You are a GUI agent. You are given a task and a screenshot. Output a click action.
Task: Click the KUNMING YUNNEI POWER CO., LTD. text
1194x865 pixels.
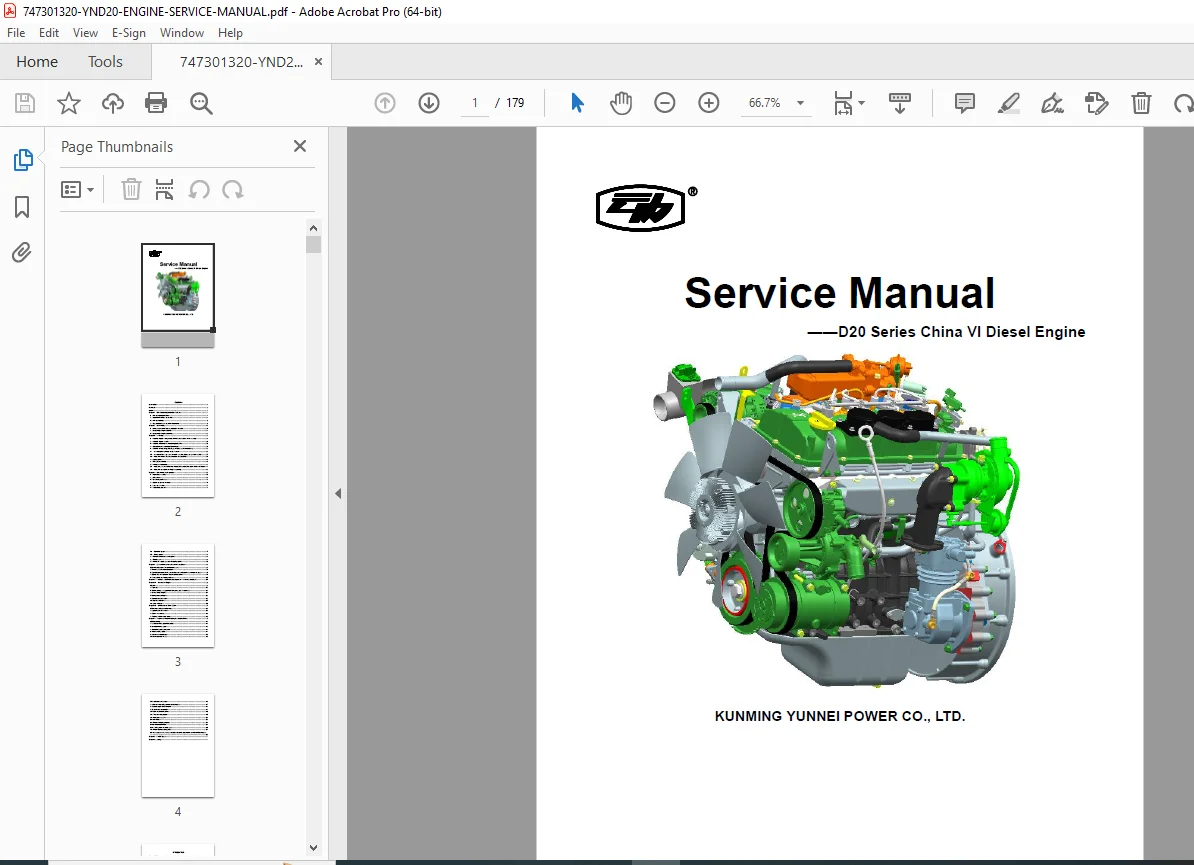[839, 717]
